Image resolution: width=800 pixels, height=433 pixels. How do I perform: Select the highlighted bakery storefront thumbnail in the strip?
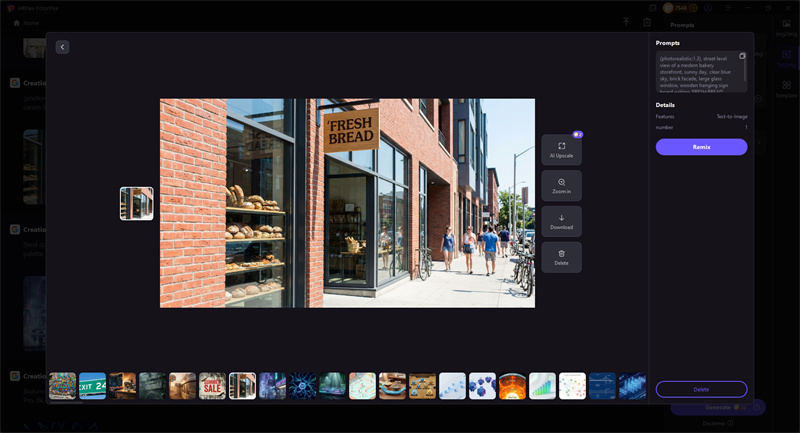(242, 386)
